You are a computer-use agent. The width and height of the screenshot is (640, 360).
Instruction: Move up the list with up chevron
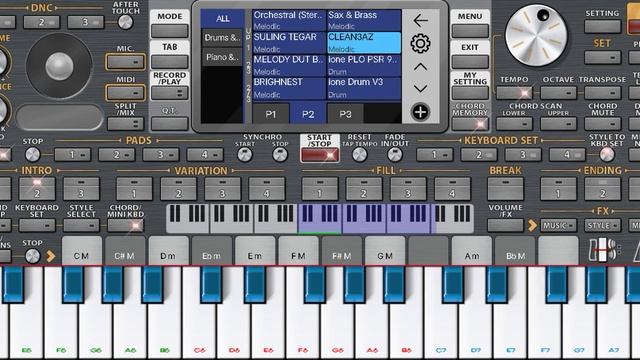[420, 67]
